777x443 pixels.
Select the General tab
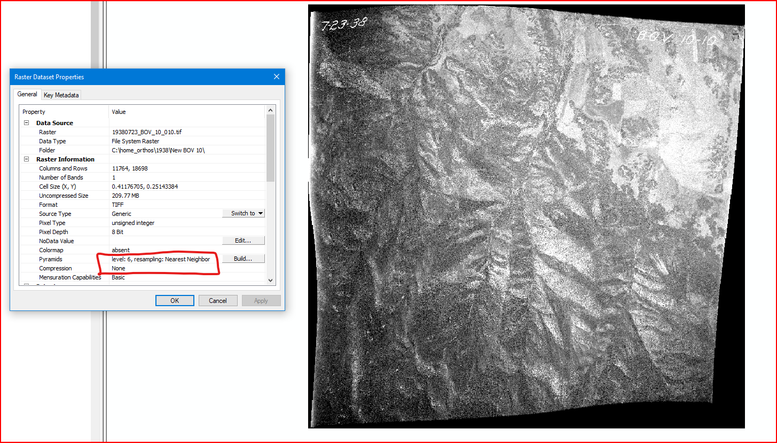click(x=27, y=94)
